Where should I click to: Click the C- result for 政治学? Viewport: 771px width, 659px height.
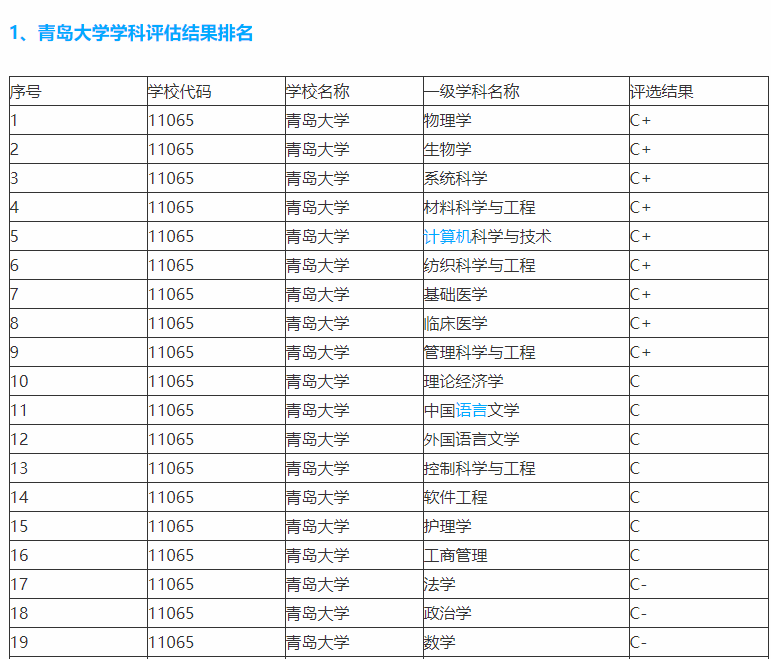coord(699,613)
